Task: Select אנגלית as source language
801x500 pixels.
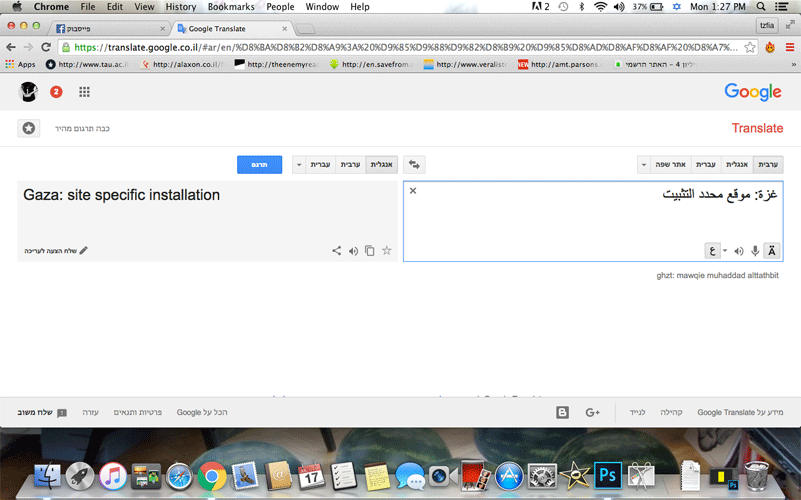Action: coord(737,164)
